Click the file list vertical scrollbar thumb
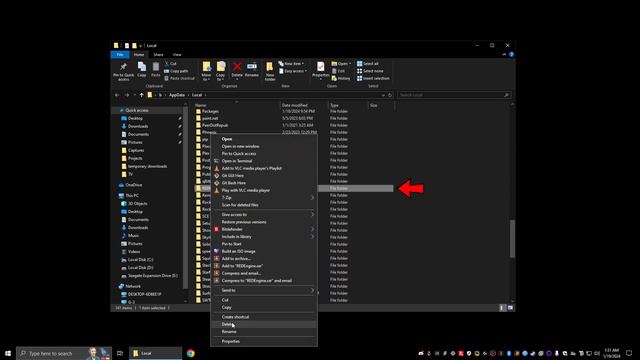This screenshot has height=360, width=640. pos(512,239)
